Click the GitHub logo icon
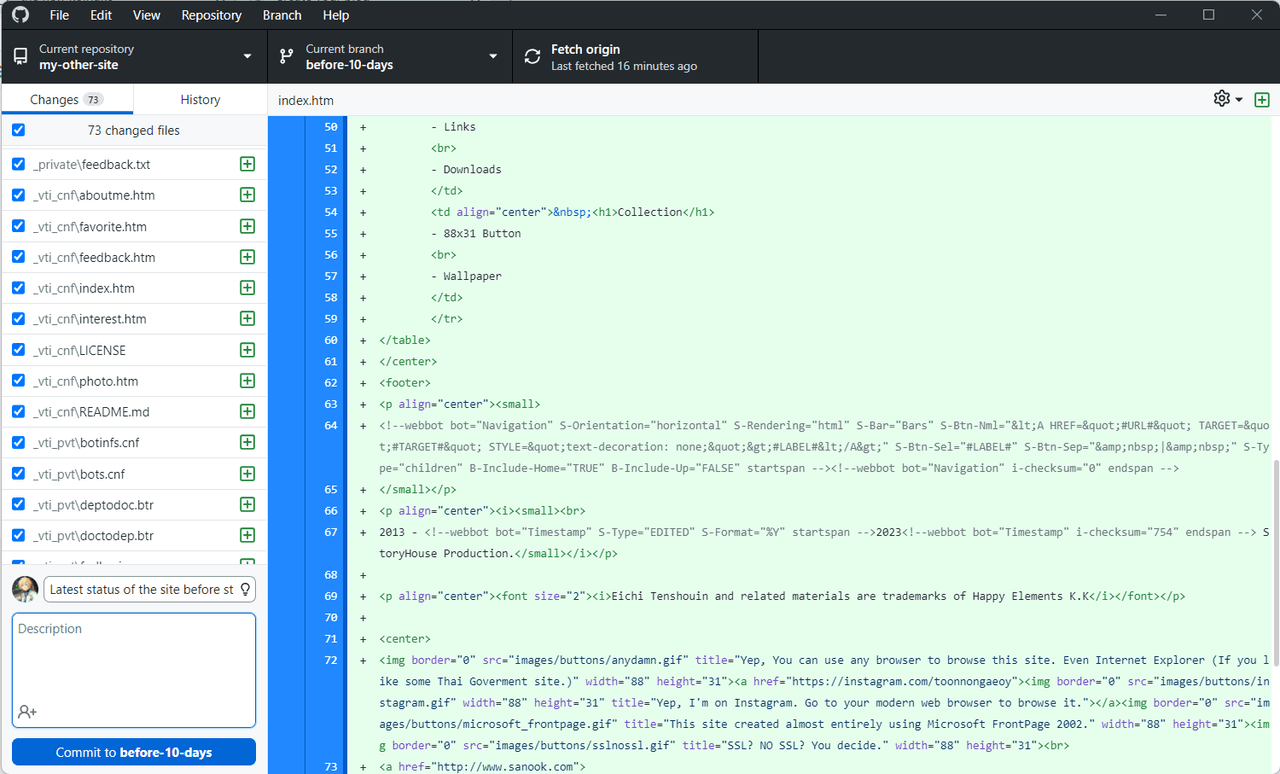This screenshot has height=774, width=1280. point(21,15)
